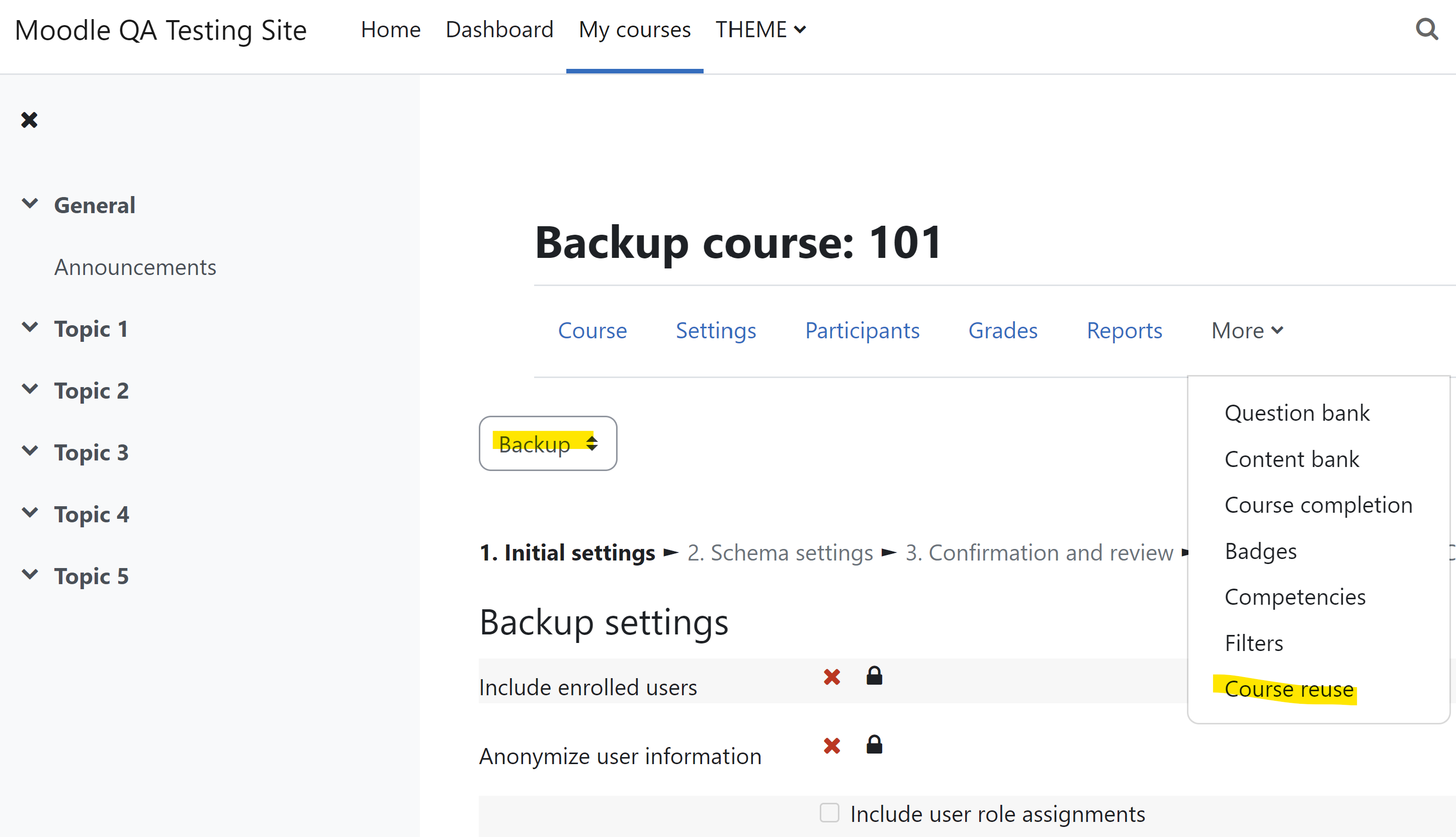
Task: Open Topic 4 in course index
Action: 92,514
